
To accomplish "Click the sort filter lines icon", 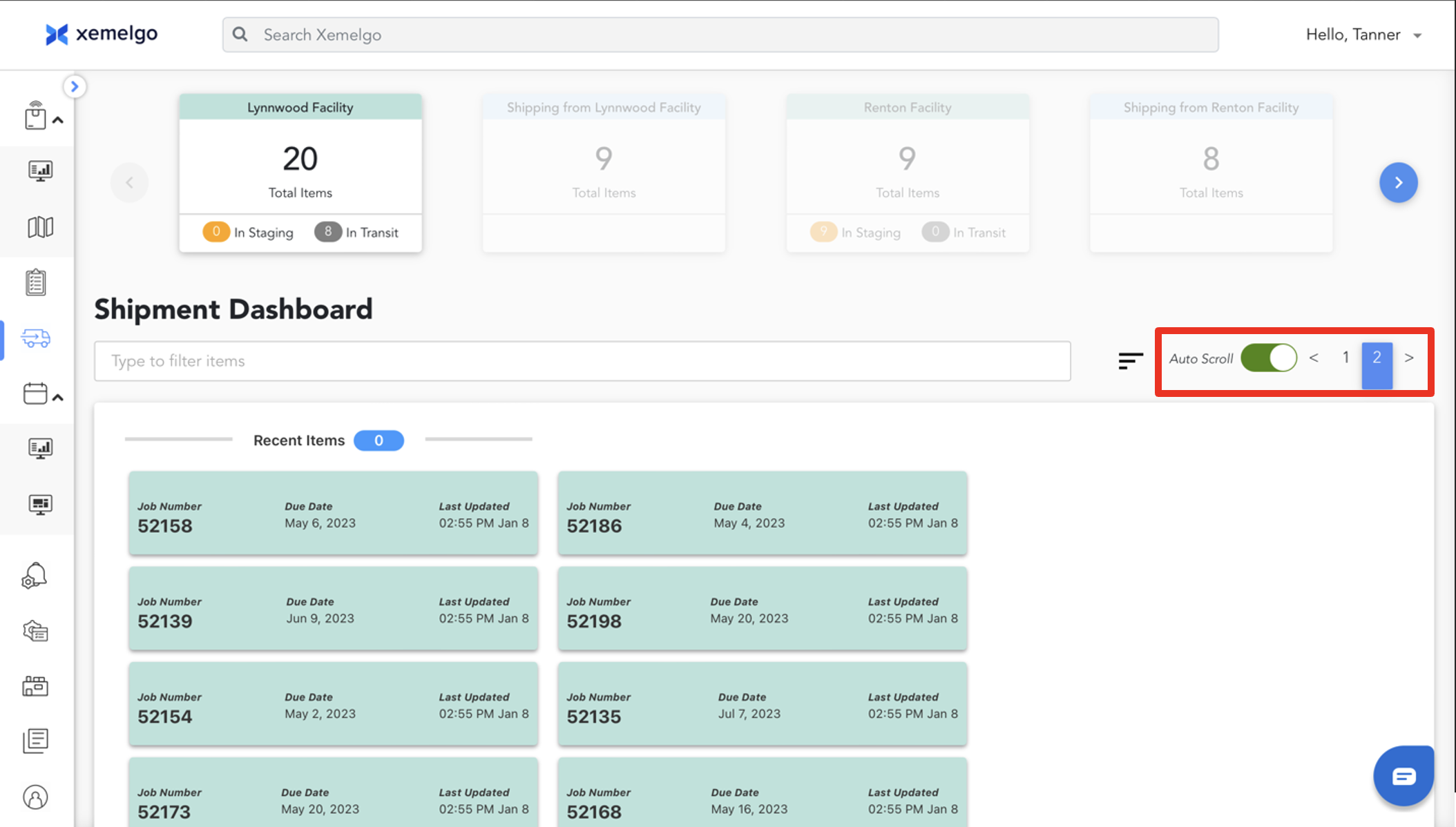I will pyautogui.click(x=1130, y=360).
